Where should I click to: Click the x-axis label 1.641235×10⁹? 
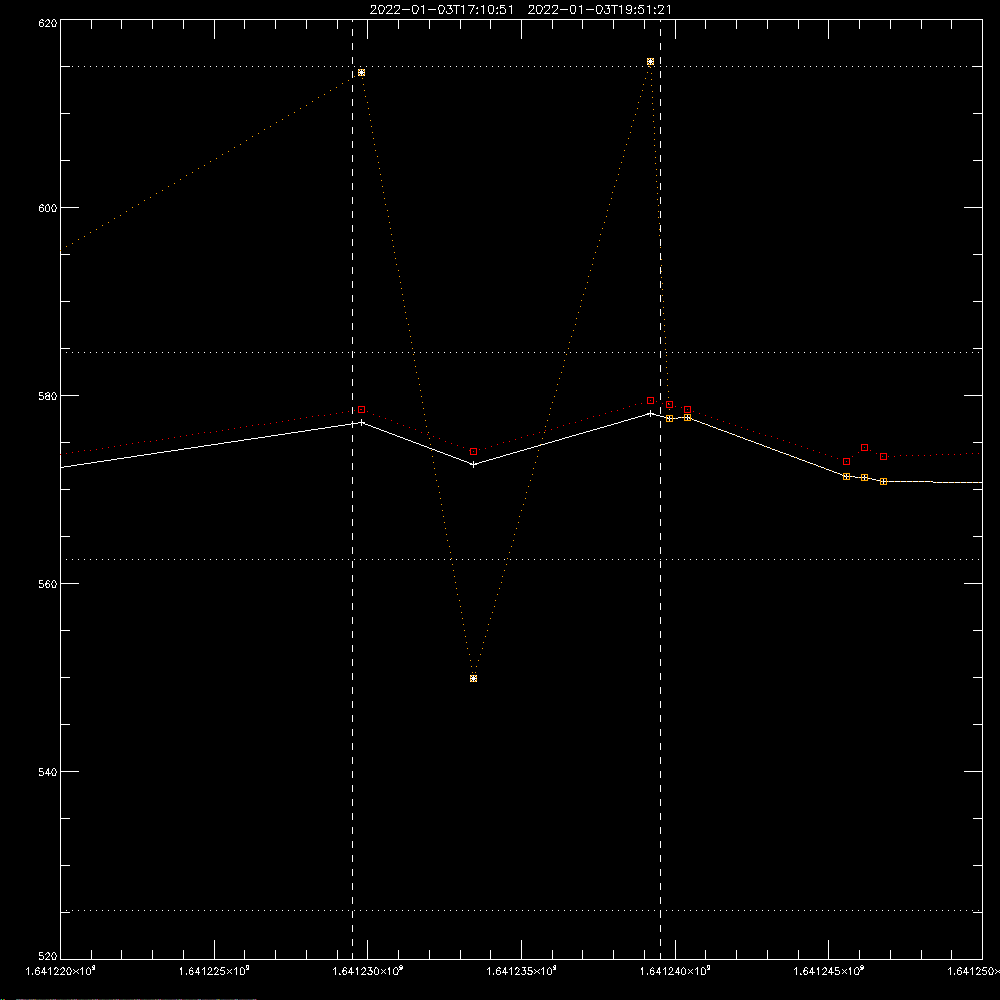click(x=521, y=971)
